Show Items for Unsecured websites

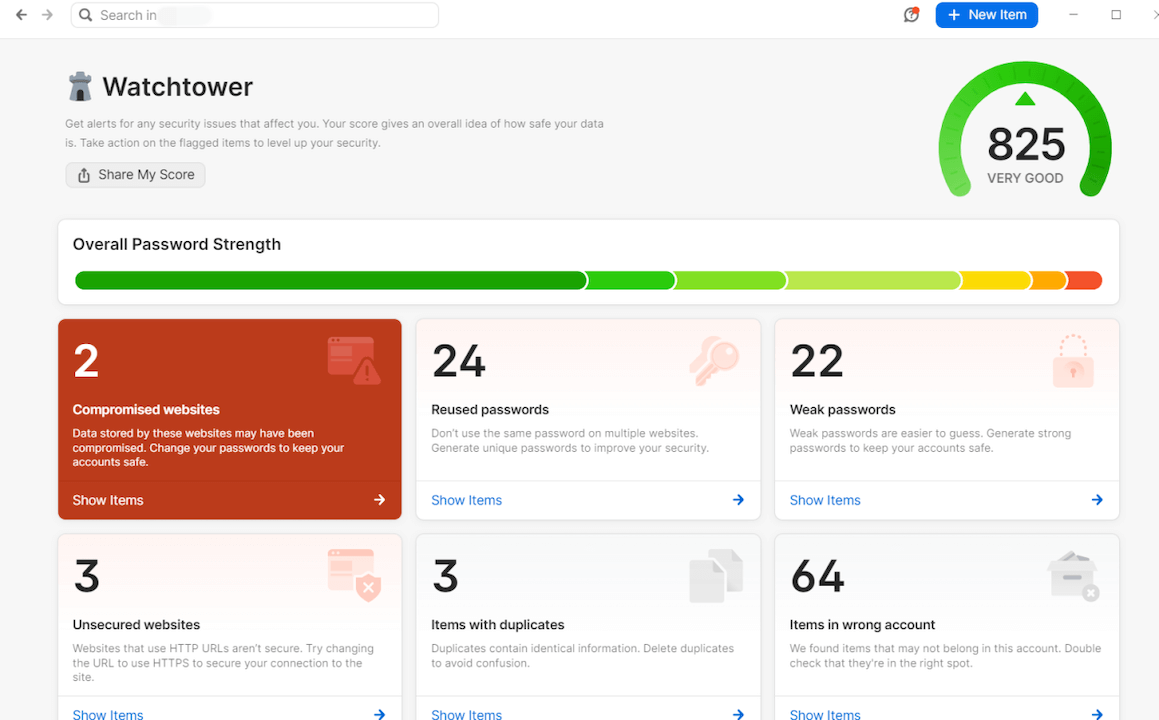[x=108, y=714]
